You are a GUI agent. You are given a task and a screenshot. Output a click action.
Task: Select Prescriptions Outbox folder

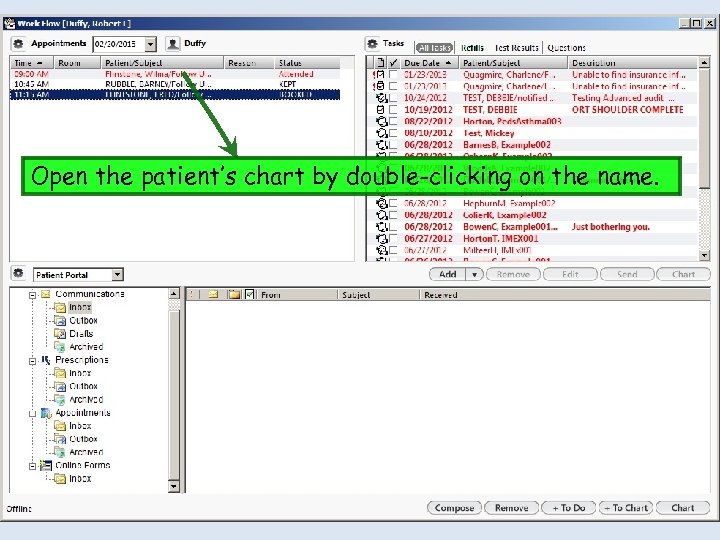(76, 386)
